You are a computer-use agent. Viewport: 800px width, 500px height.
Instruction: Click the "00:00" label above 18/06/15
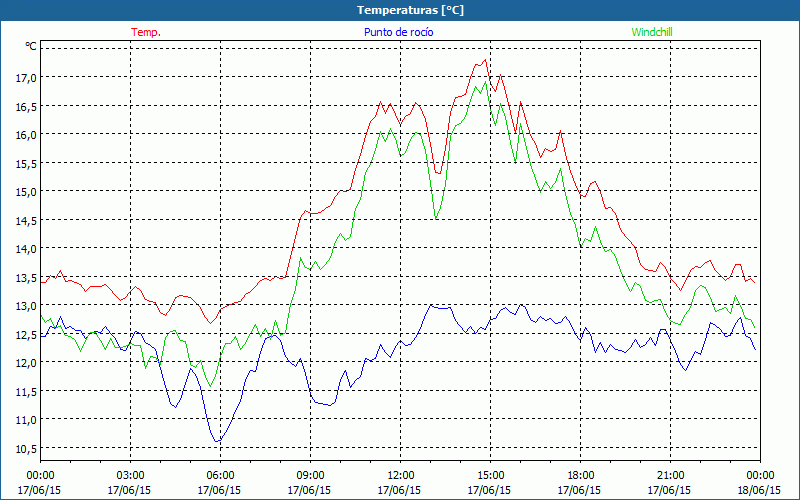pyautogui.click(x=760, y=476)
